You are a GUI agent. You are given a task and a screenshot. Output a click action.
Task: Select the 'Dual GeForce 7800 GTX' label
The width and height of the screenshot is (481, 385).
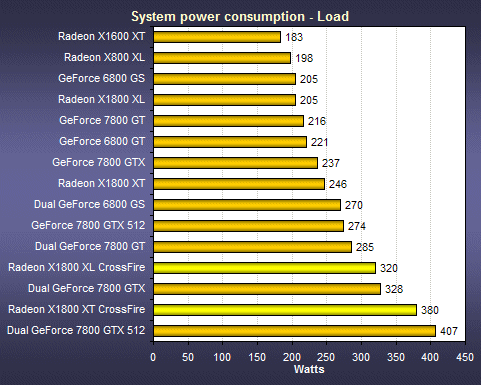click(87, 288)
